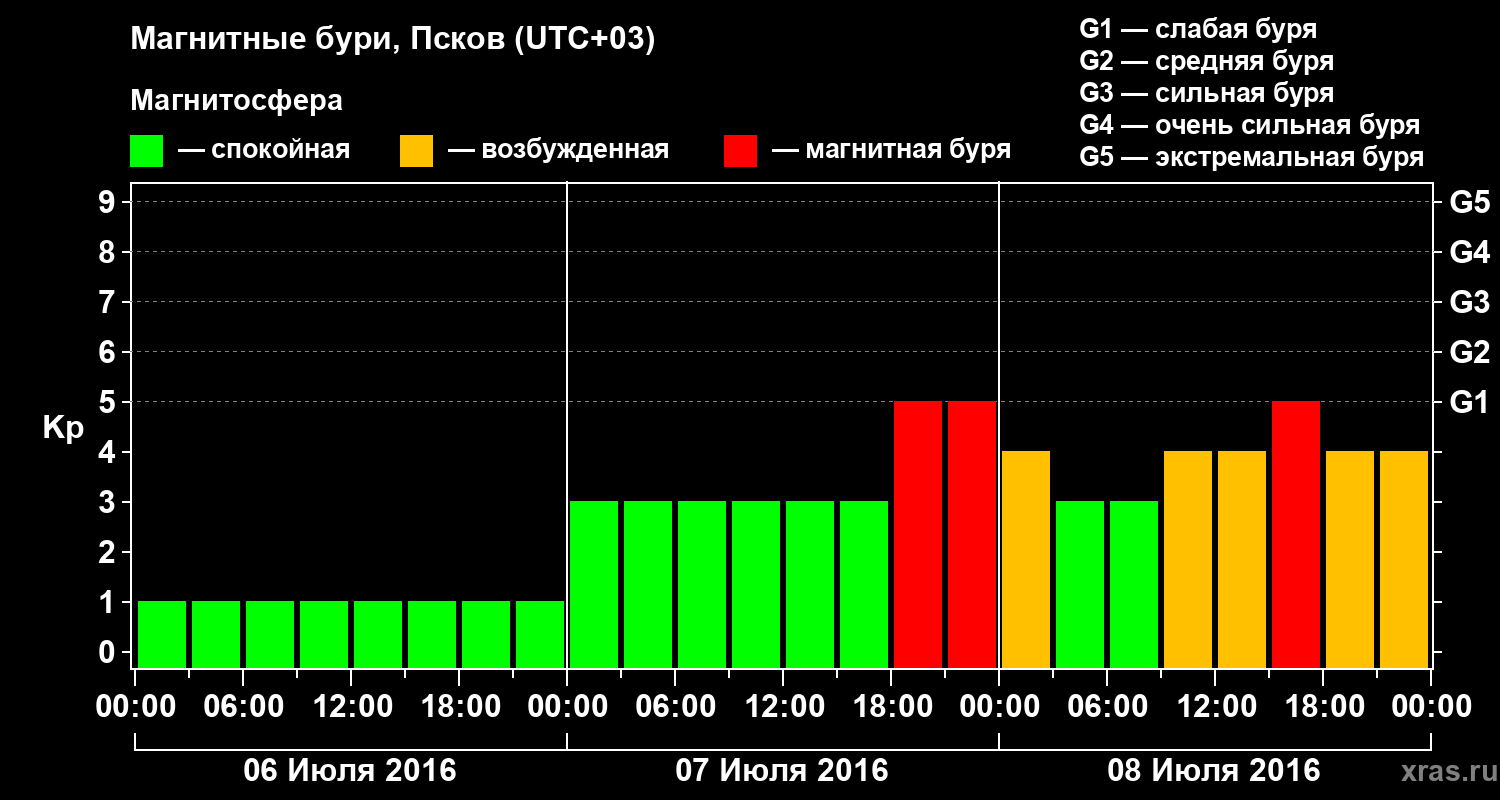Click the 'G3 — сильная буря' legend line

pos(1207,93)
